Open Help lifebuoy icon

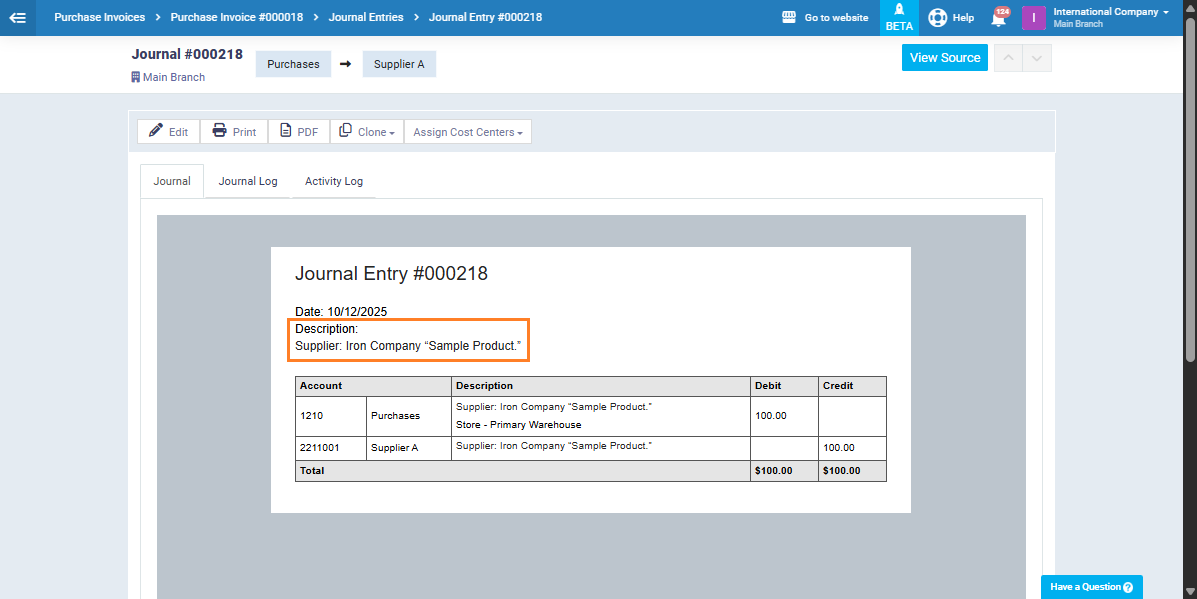pos(937,17)
